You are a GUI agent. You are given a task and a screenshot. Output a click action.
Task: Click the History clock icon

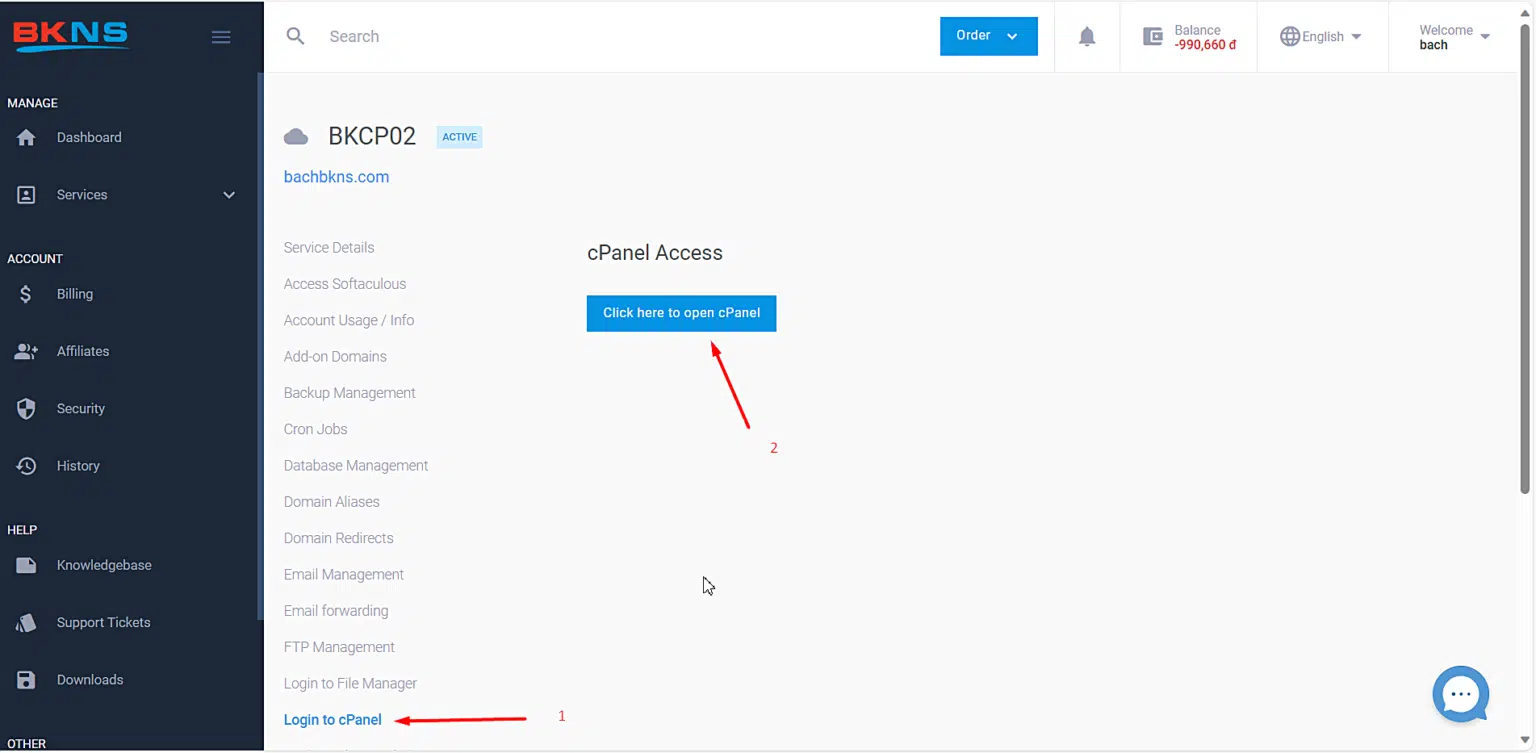pos(26,466)
